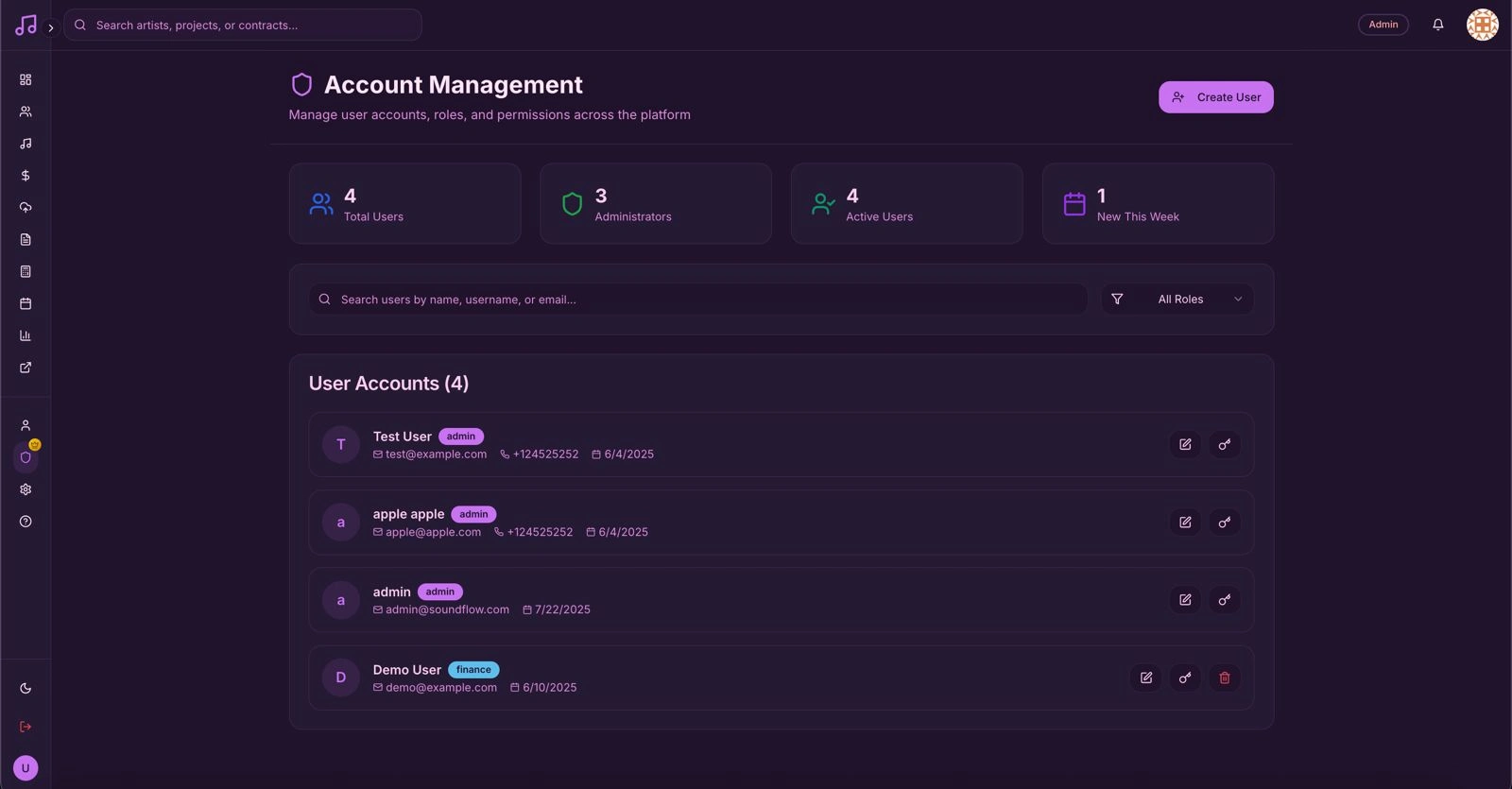Open the document contracts icon in sidebar
This screenshot has width=1512, height=789.
(x=26, y=239)
